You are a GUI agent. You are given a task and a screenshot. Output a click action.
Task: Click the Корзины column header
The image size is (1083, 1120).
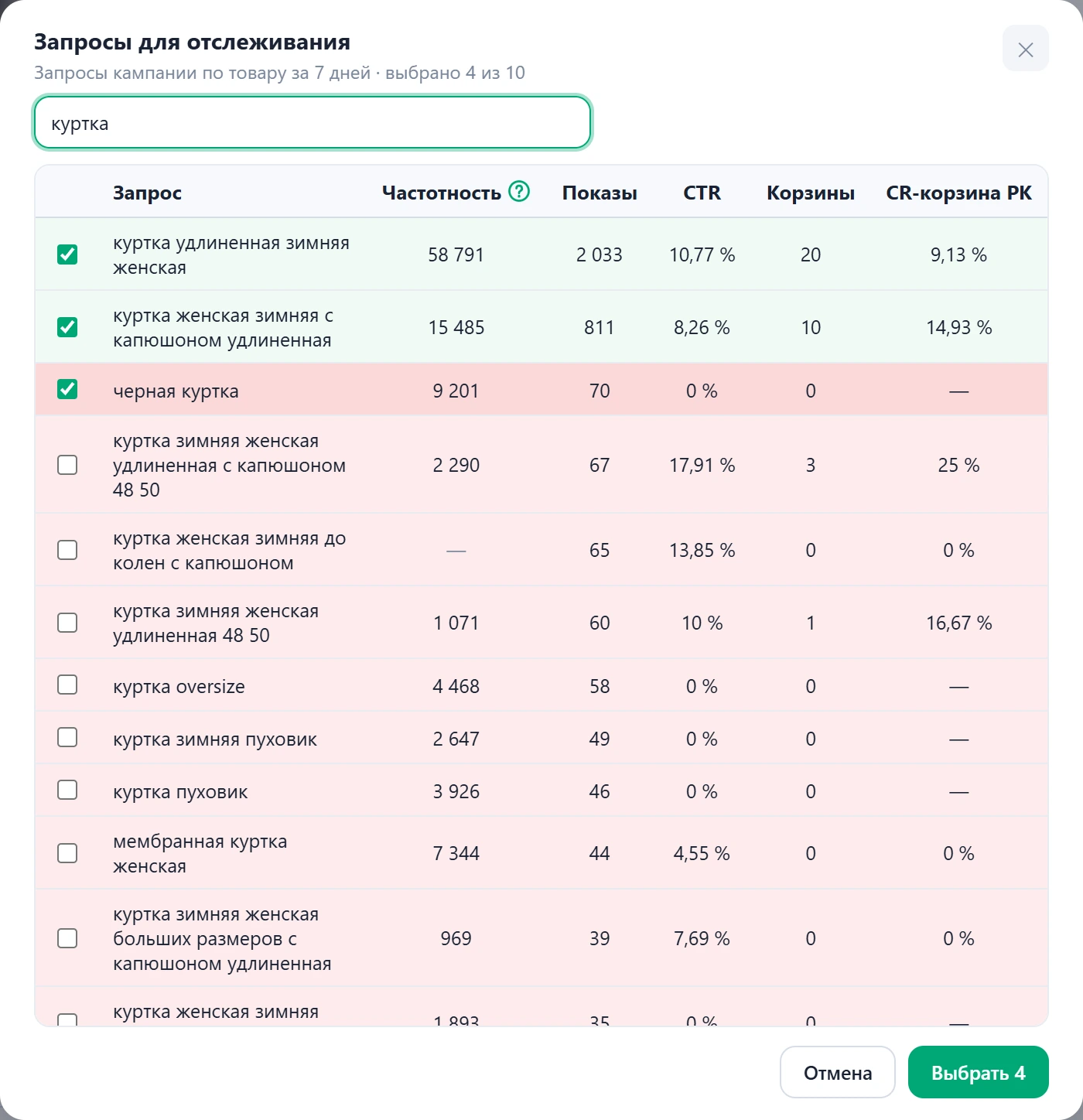811,193
